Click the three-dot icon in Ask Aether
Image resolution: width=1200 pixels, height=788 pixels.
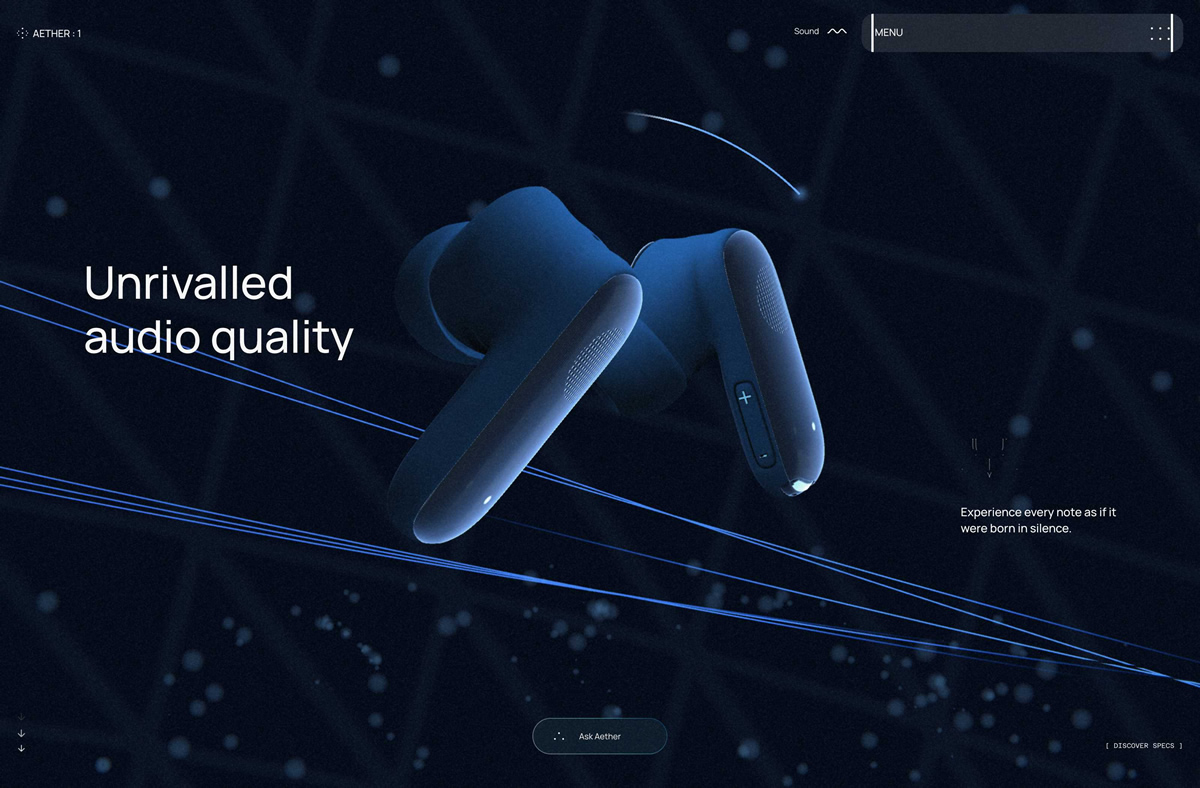click(559, 737)
